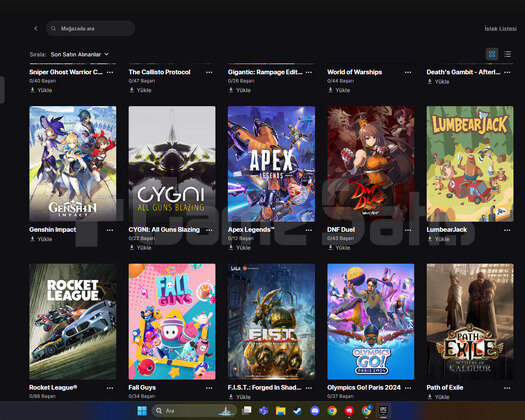The width and height of the screenshot is (525, 420).
Task: Install DNF Duel via Yükle
Action: pos(339,248)
